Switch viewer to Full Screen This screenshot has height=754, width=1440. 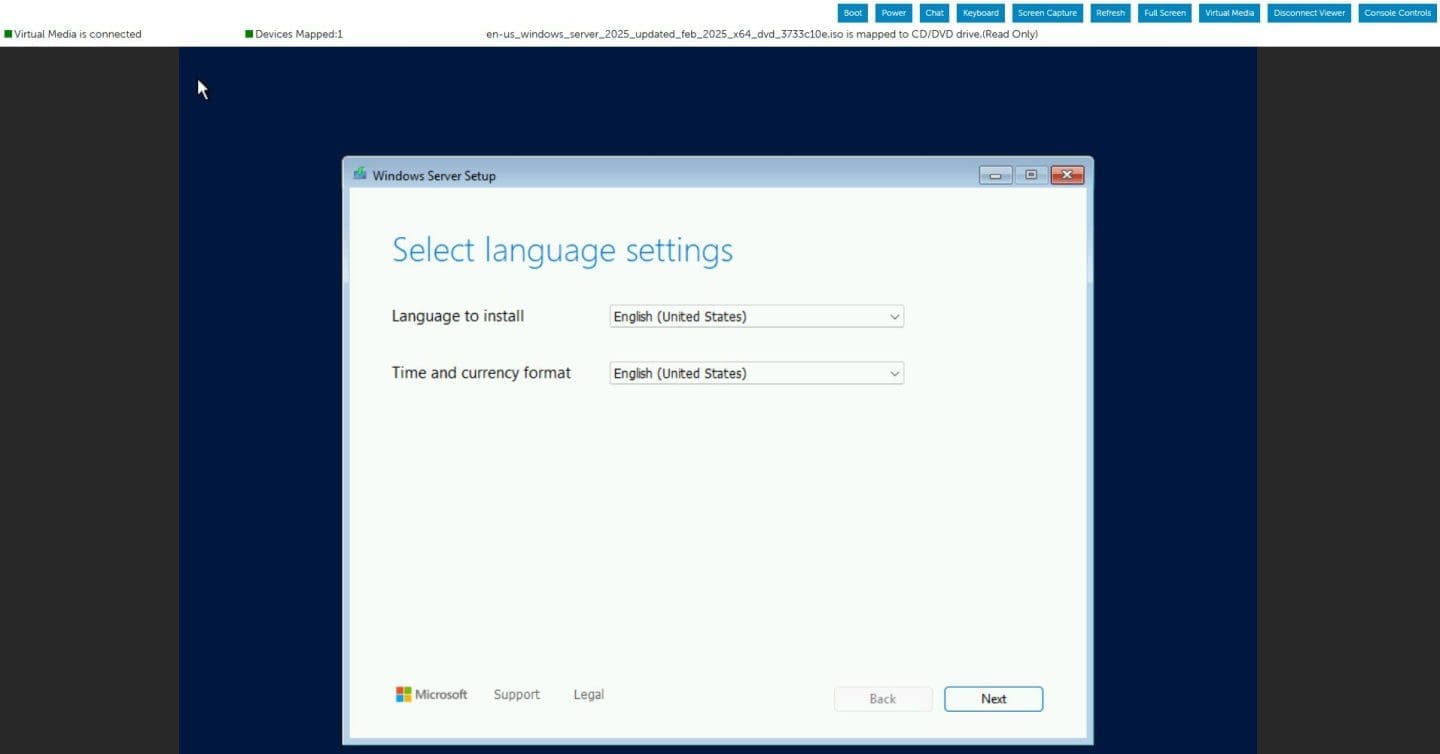point(1165,13)
